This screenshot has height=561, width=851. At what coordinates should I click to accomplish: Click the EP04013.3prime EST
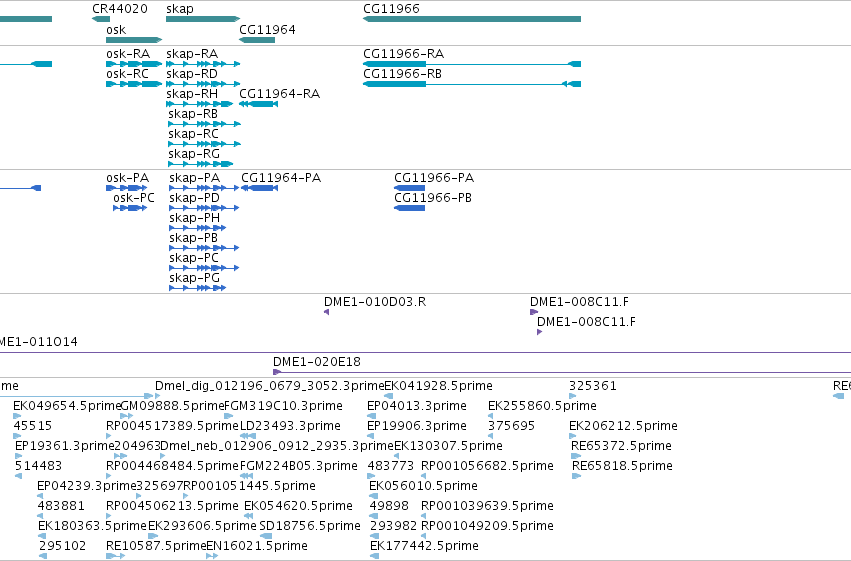pos(371,416)
